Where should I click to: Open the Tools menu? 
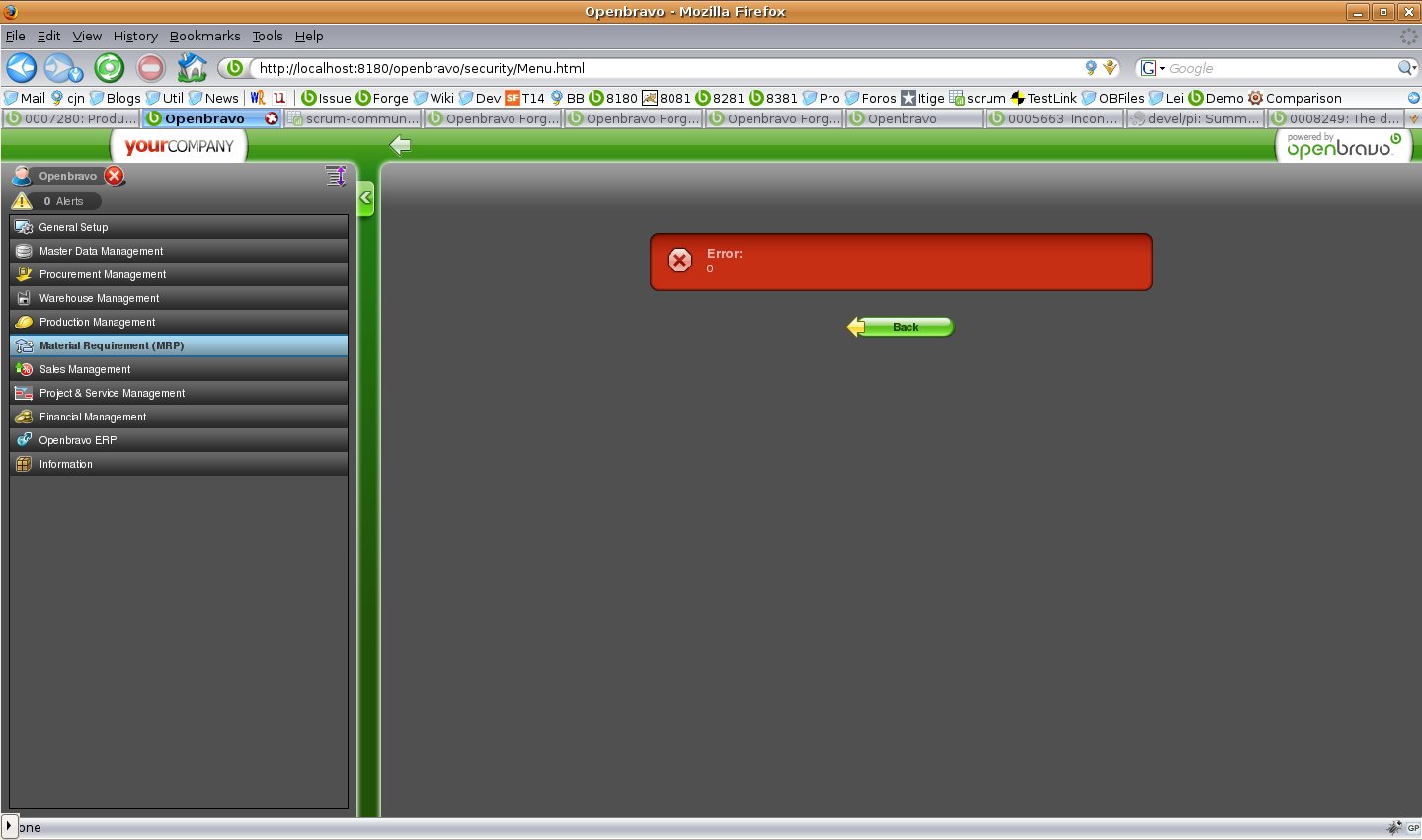(x=267, y=36)
